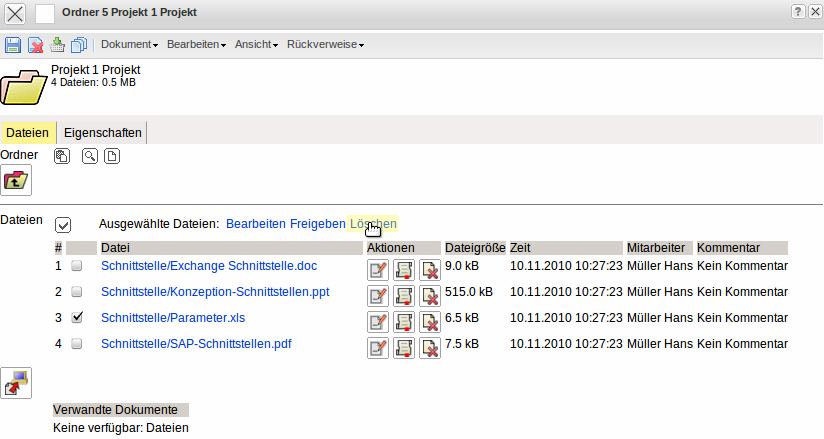Go up with the parent folder icon

[x=16, y=180]
